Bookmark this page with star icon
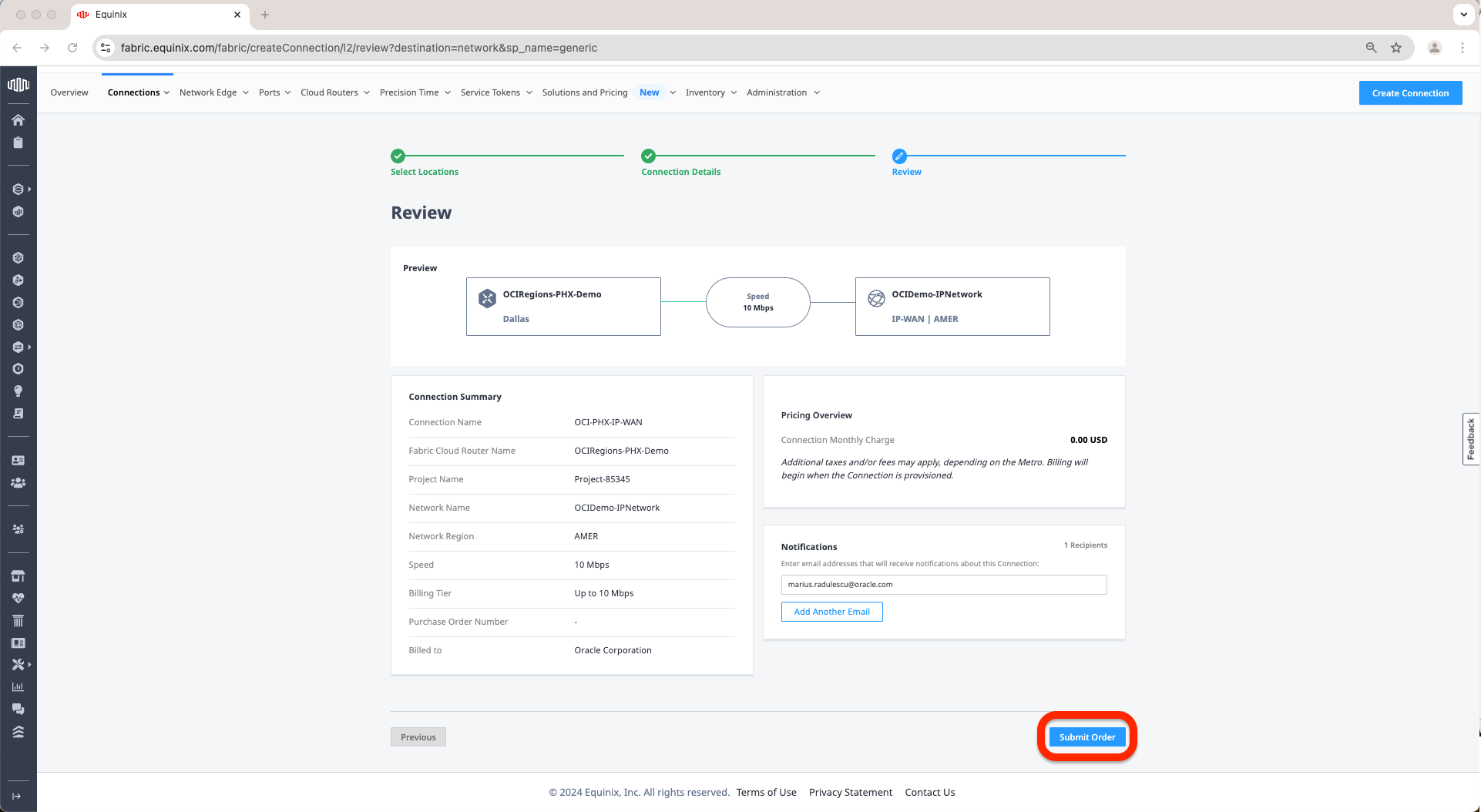This screenshot has height=812, width=1481. click(1395, 48)
